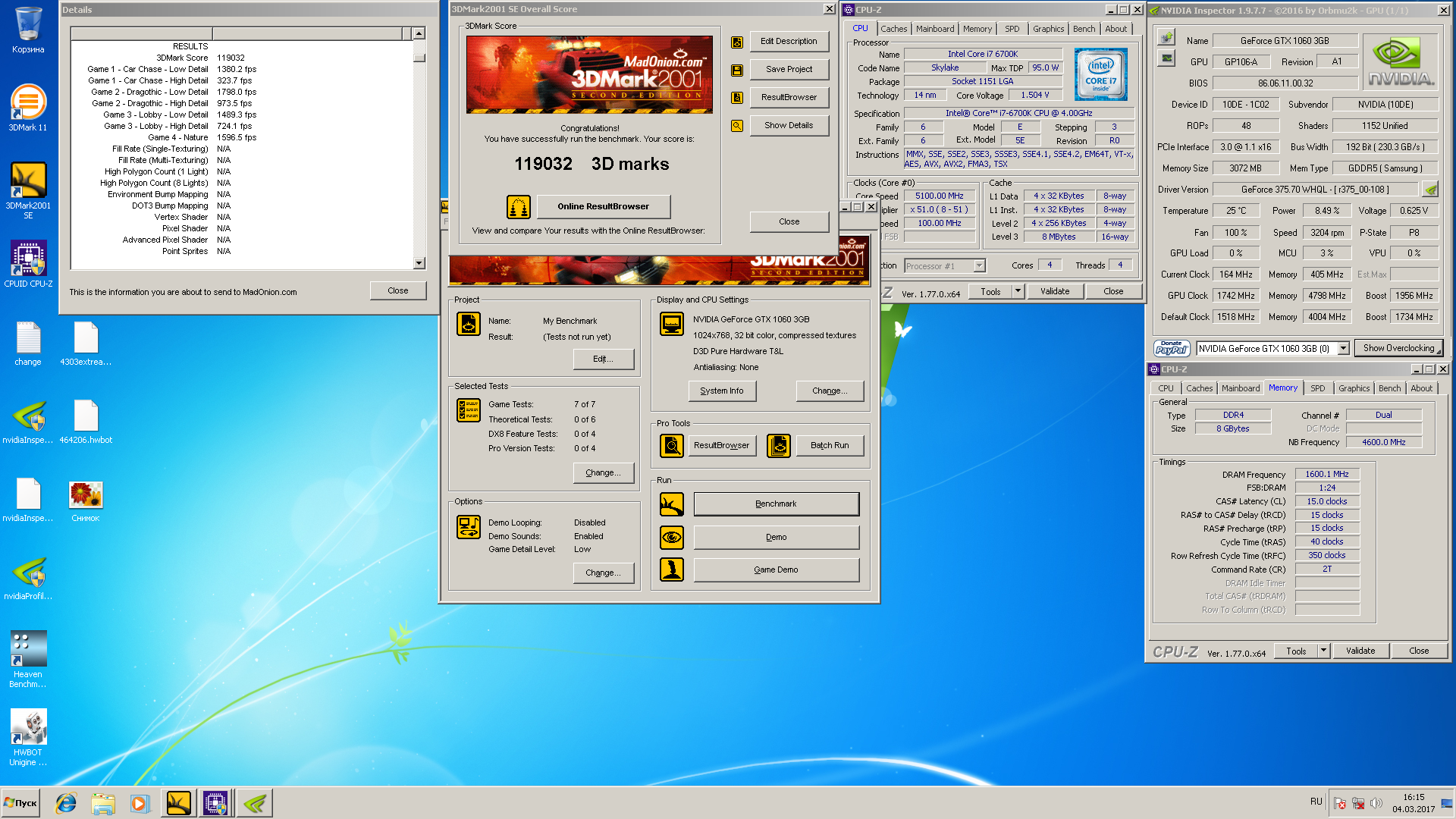Click the Display and CPU Settings monitor icon
The height and width of the screenshot is (819, 1456).
[x=672, y=324]
